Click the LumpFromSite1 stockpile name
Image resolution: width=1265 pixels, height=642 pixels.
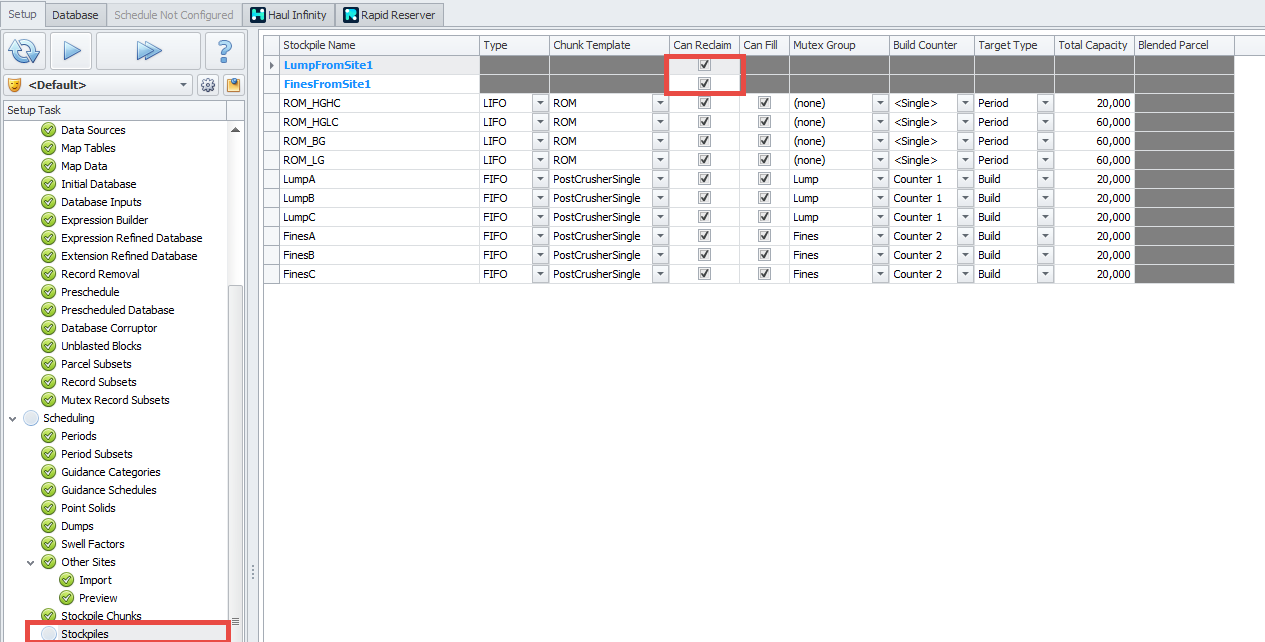(x=328, y=65)
